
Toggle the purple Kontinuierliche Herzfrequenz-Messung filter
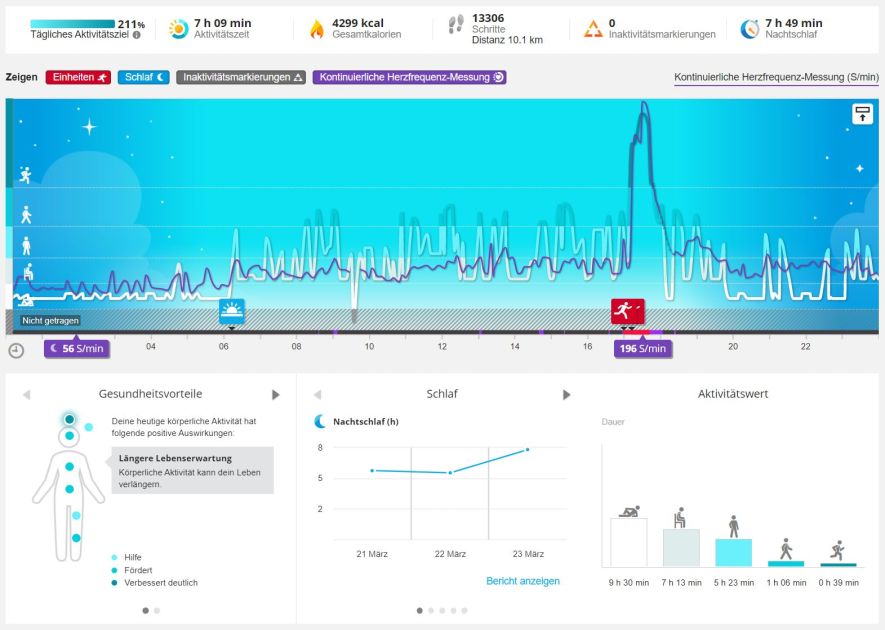[x=410, y=77]
